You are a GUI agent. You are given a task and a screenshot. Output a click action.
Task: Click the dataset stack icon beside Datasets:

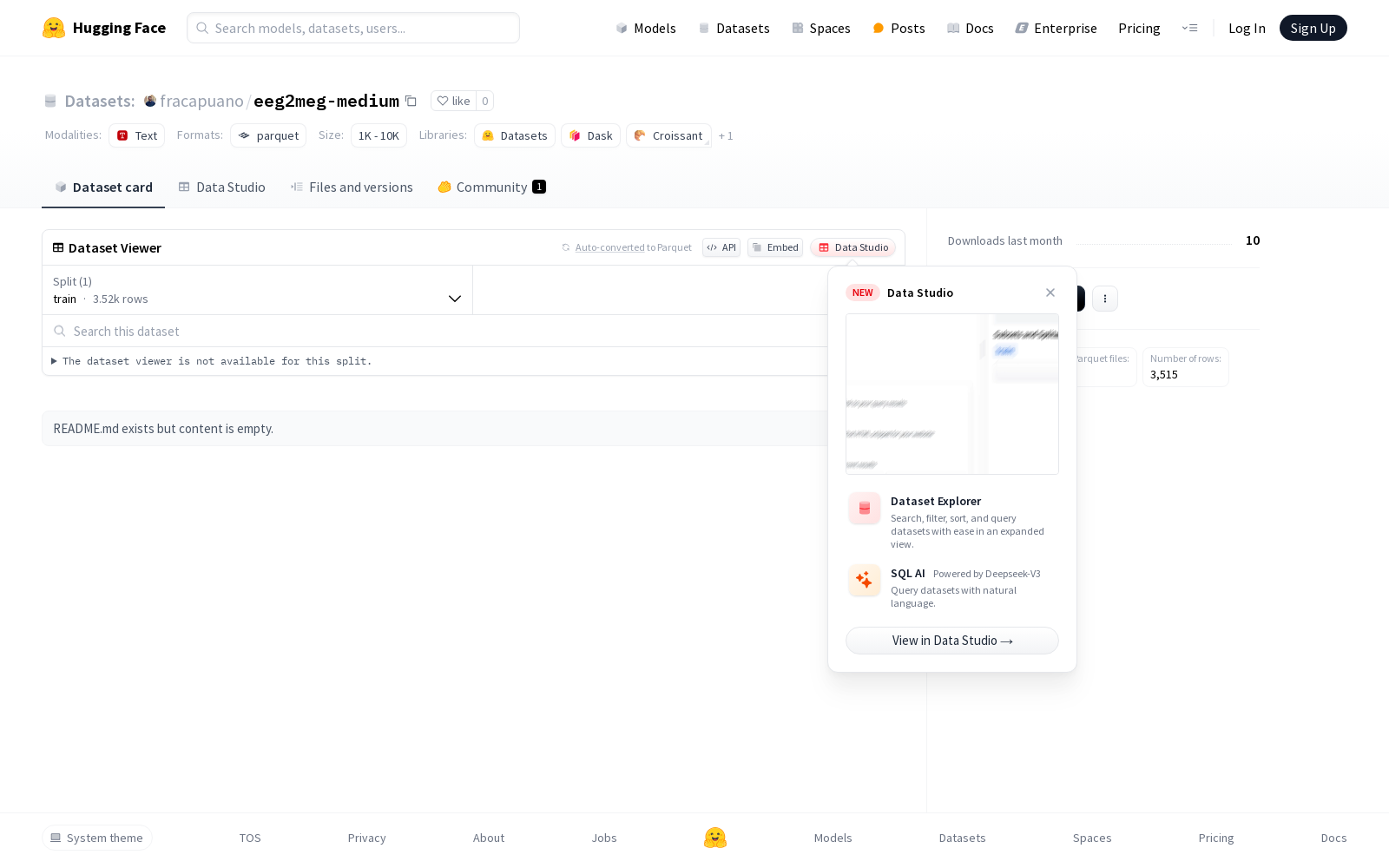pyautogui.click(x=50, y=101)
